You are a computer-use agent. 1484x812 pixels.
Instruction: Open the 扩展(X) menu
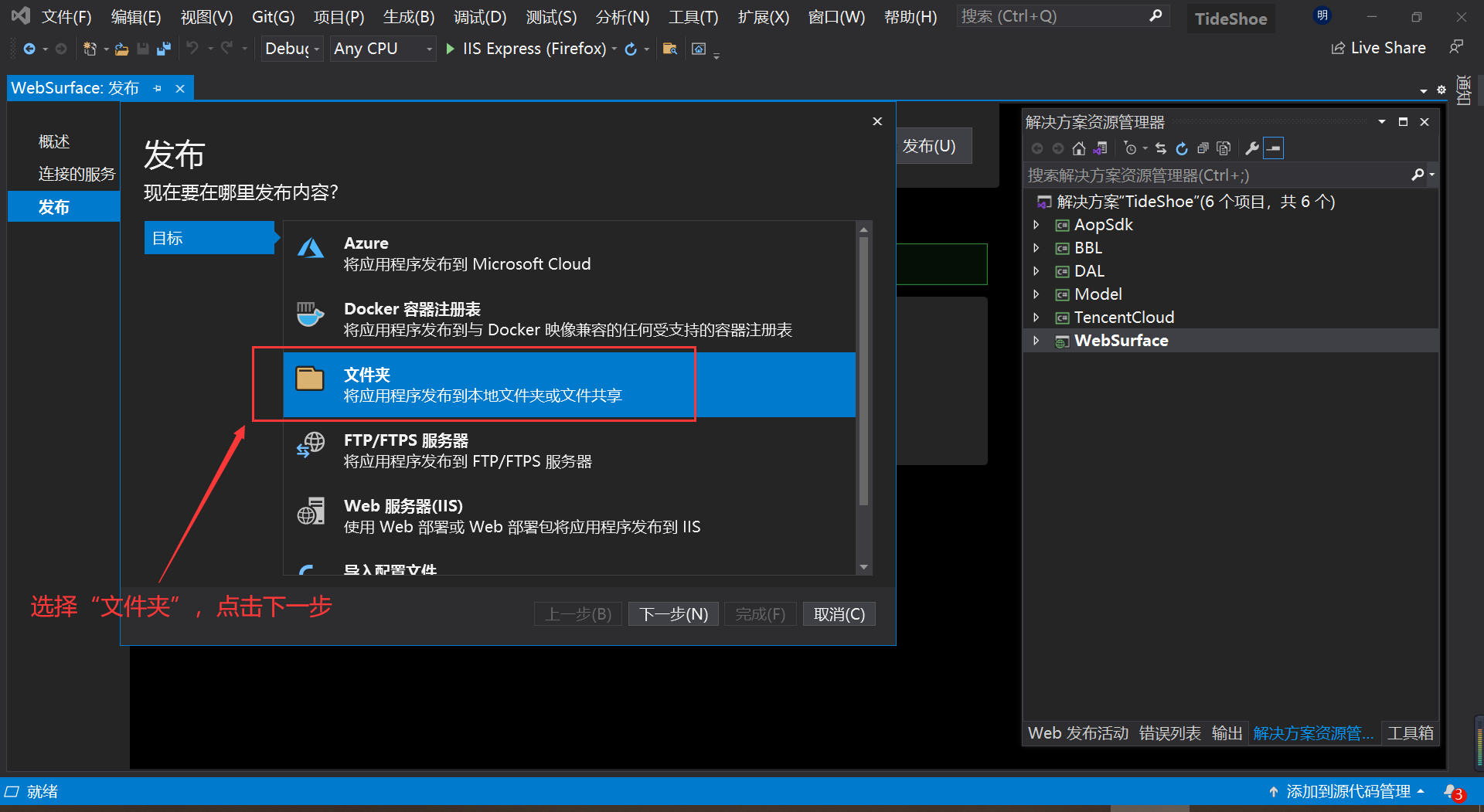click(764, 17)
